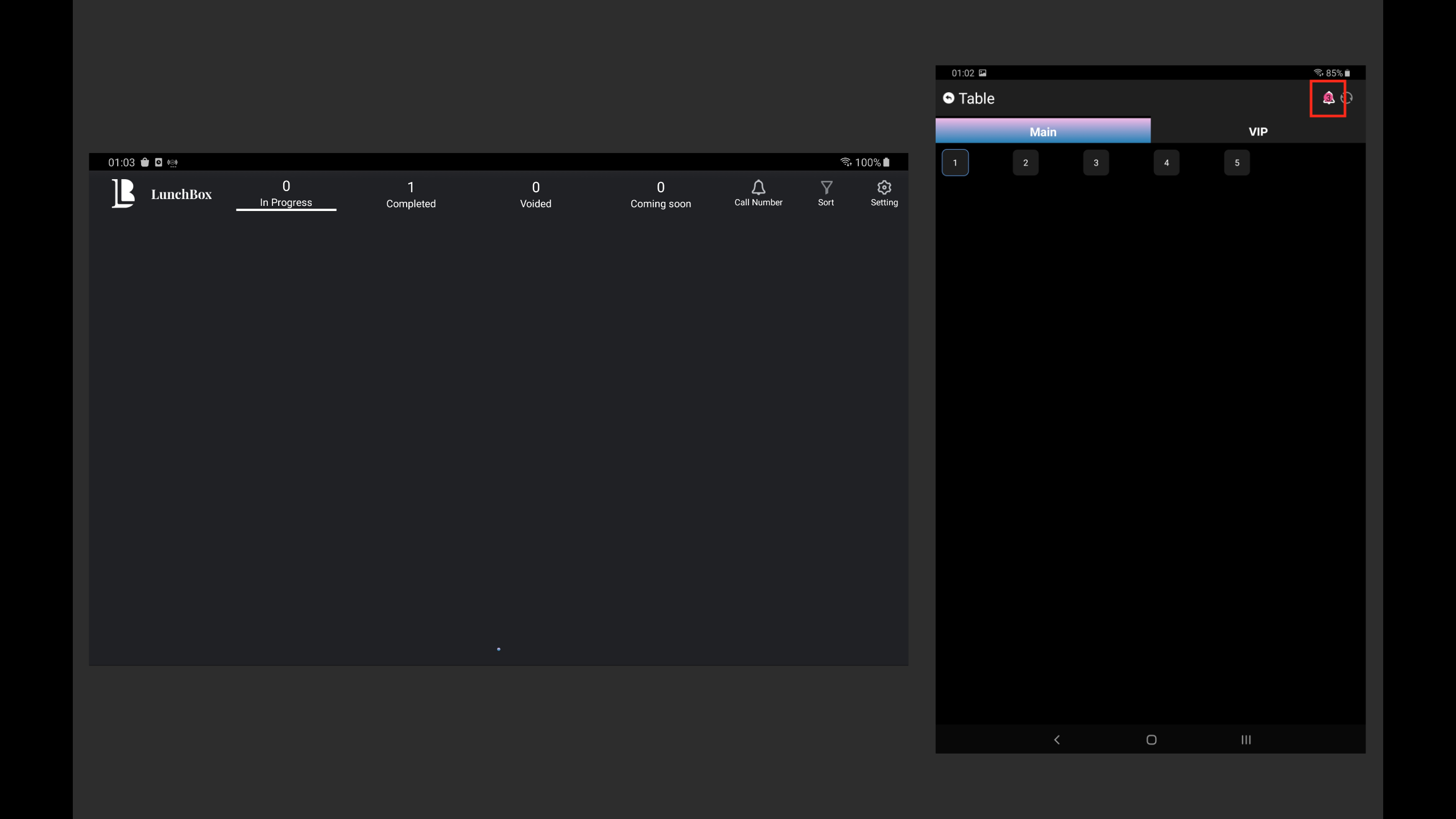This screenshot has width=1456, height=819.
Task: Tap Android recent apps button
Action: tap(1246, 739)
